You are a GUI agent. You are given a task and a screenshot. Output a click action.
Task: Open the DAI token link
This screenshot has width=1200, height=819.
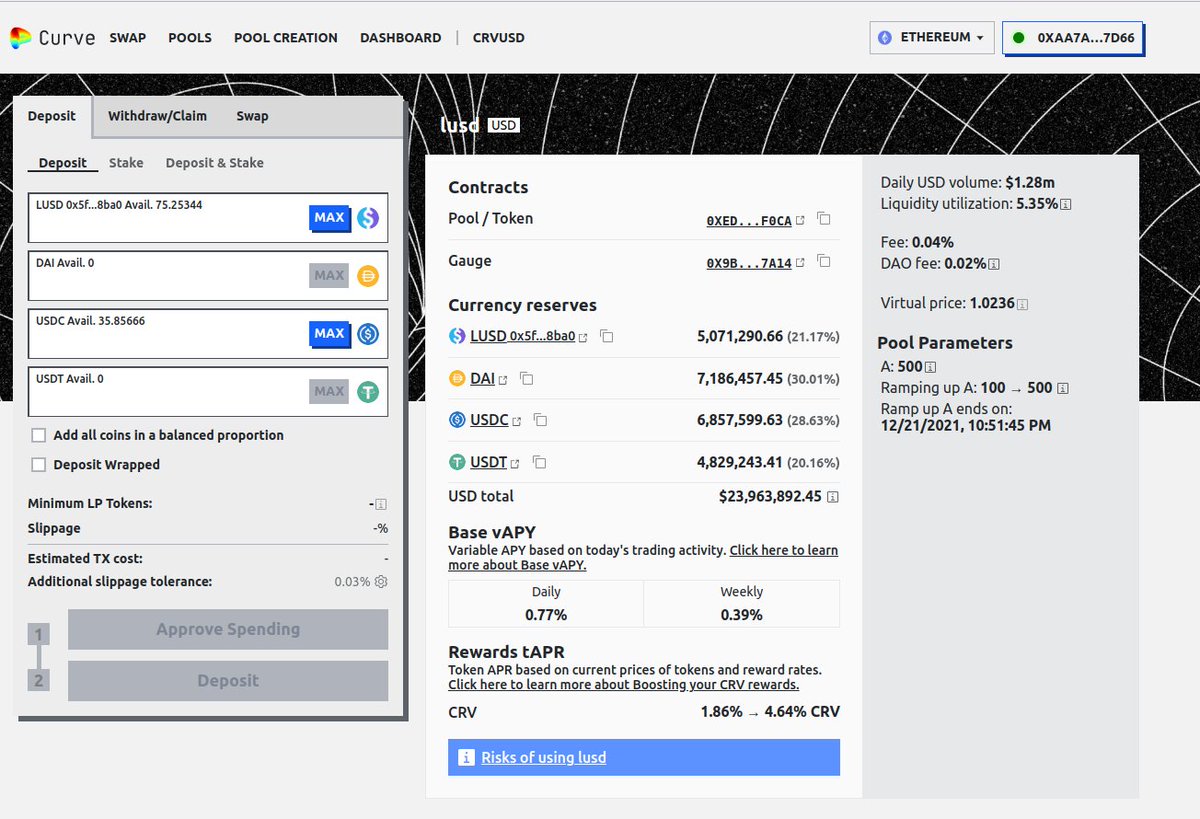(x=489, y=379)
